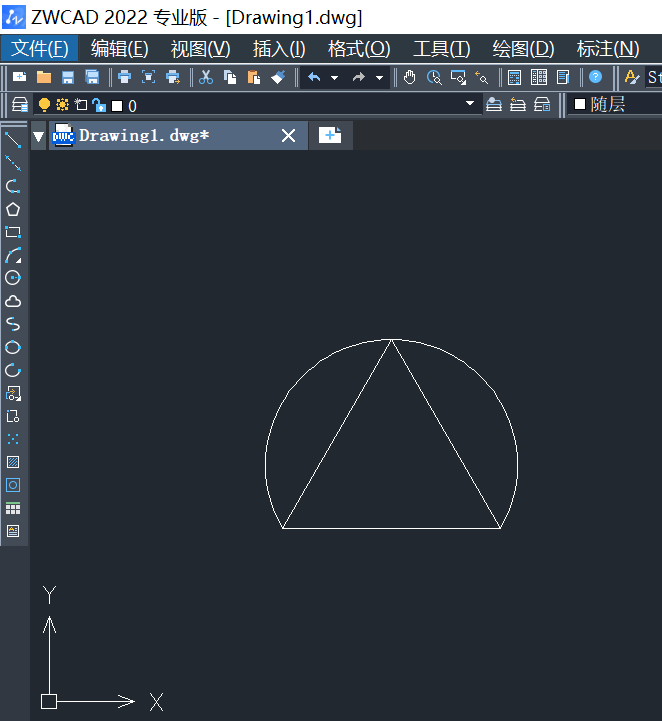Save the drawing with the Save icon

(x=68, y=77)
